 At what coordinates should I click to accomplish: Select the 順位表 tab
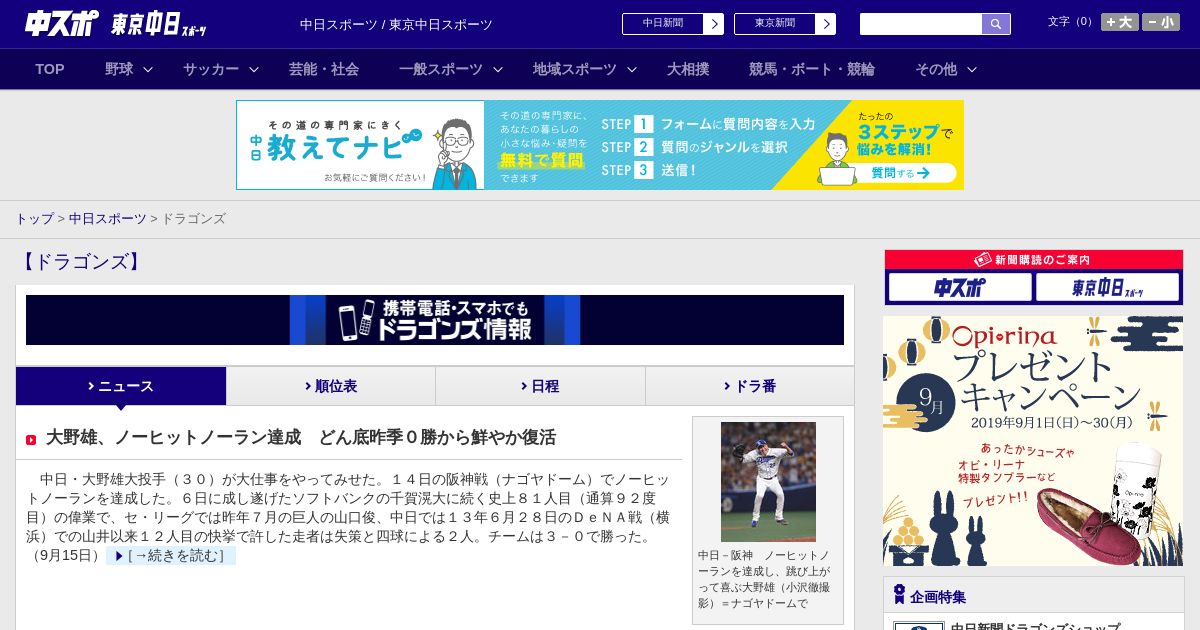point(331,386)
